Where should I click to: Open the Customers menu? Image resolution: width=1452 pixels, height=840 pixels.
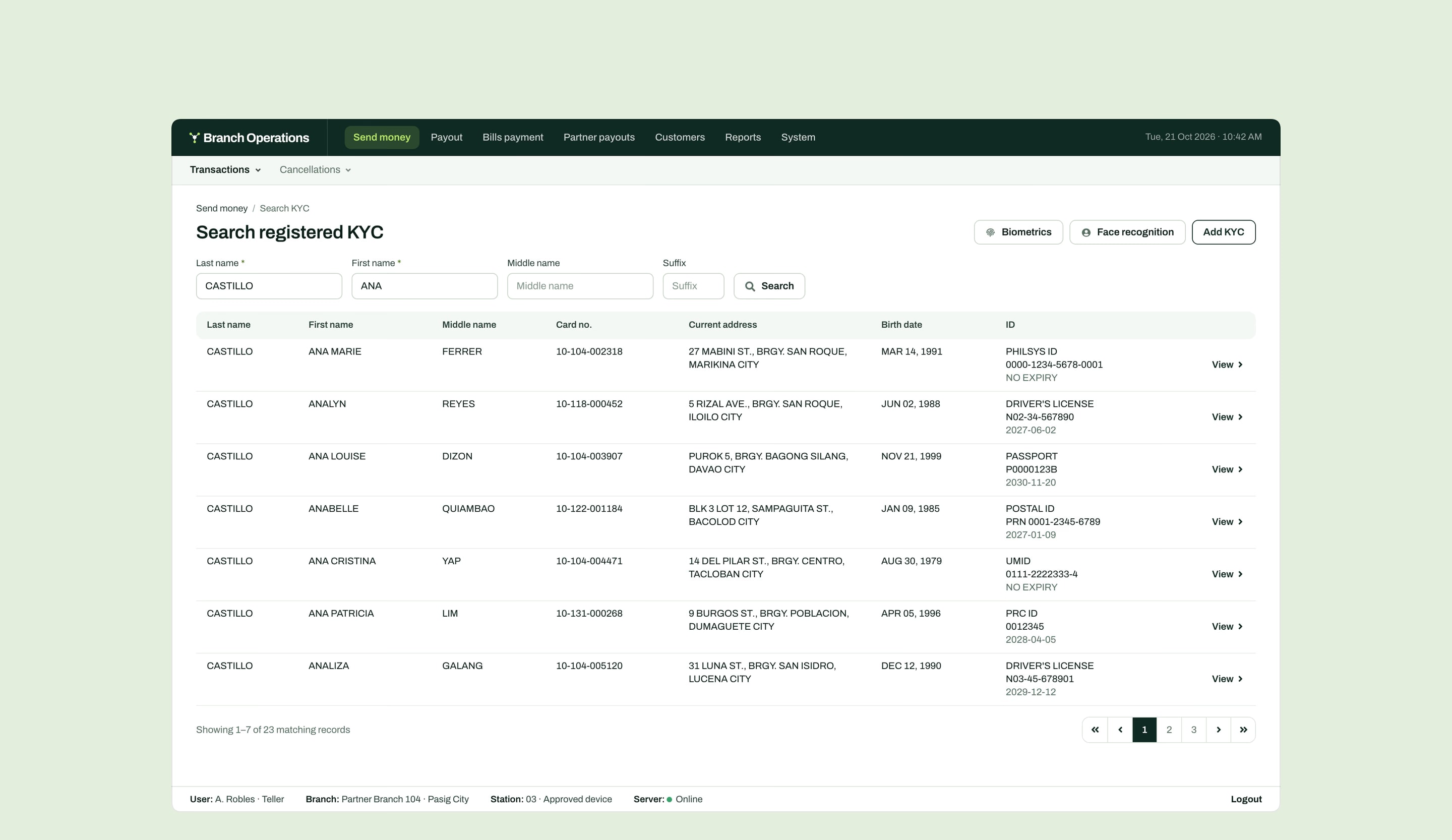point(679,137)
